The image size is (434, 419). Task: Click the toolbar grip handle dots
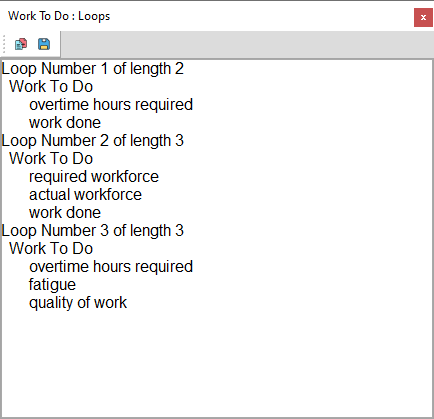pyautogui.click(x=4, y=44)
